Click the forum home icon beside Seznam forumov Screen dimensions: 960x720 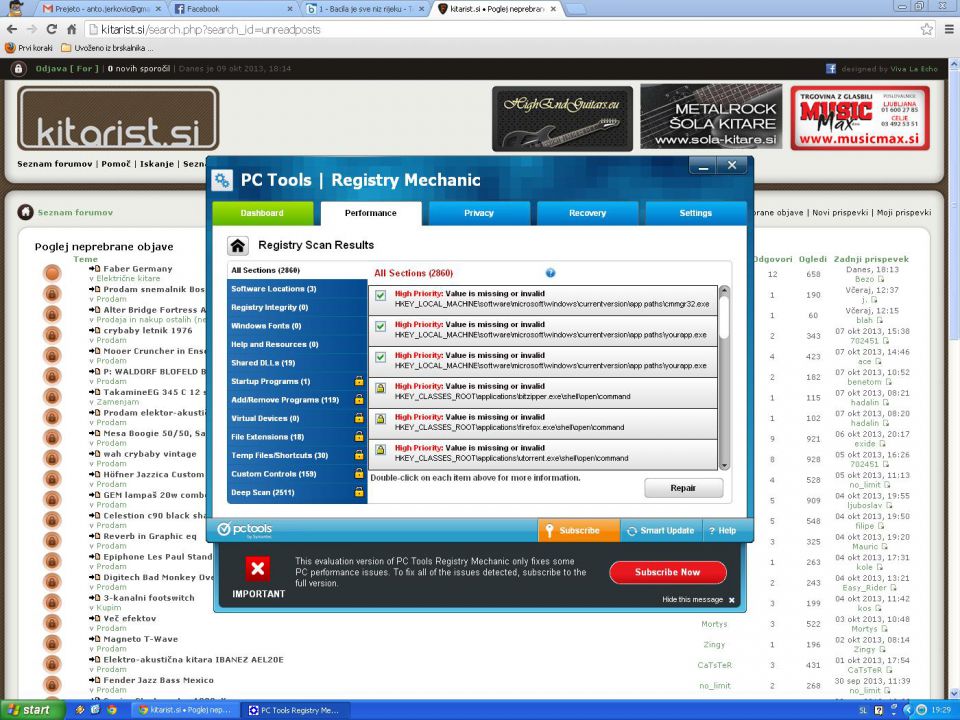[25, 212]
